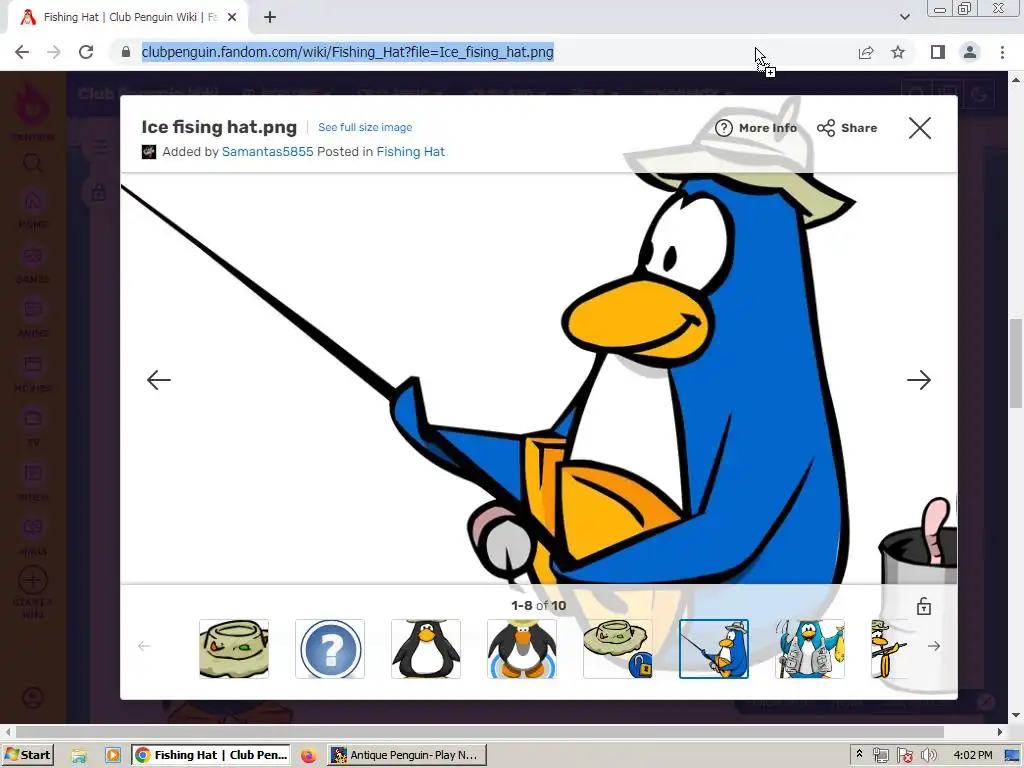Screen dimensions: 1024x768
Task: Open More Info for this image
Action: tap(756, 128)
